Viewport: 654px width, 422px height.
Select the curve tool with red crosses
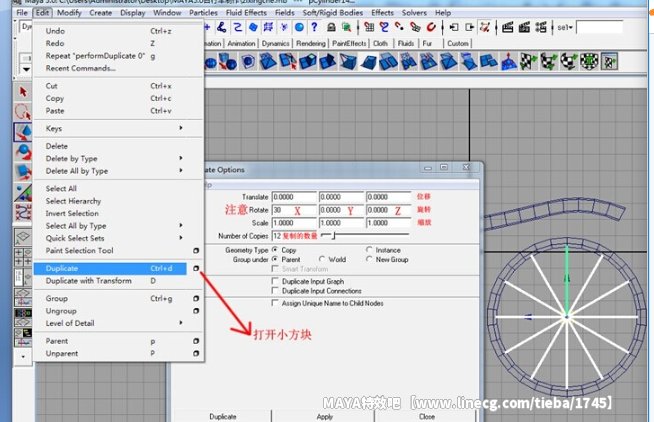pyautogui.click(x=23, y=212)
